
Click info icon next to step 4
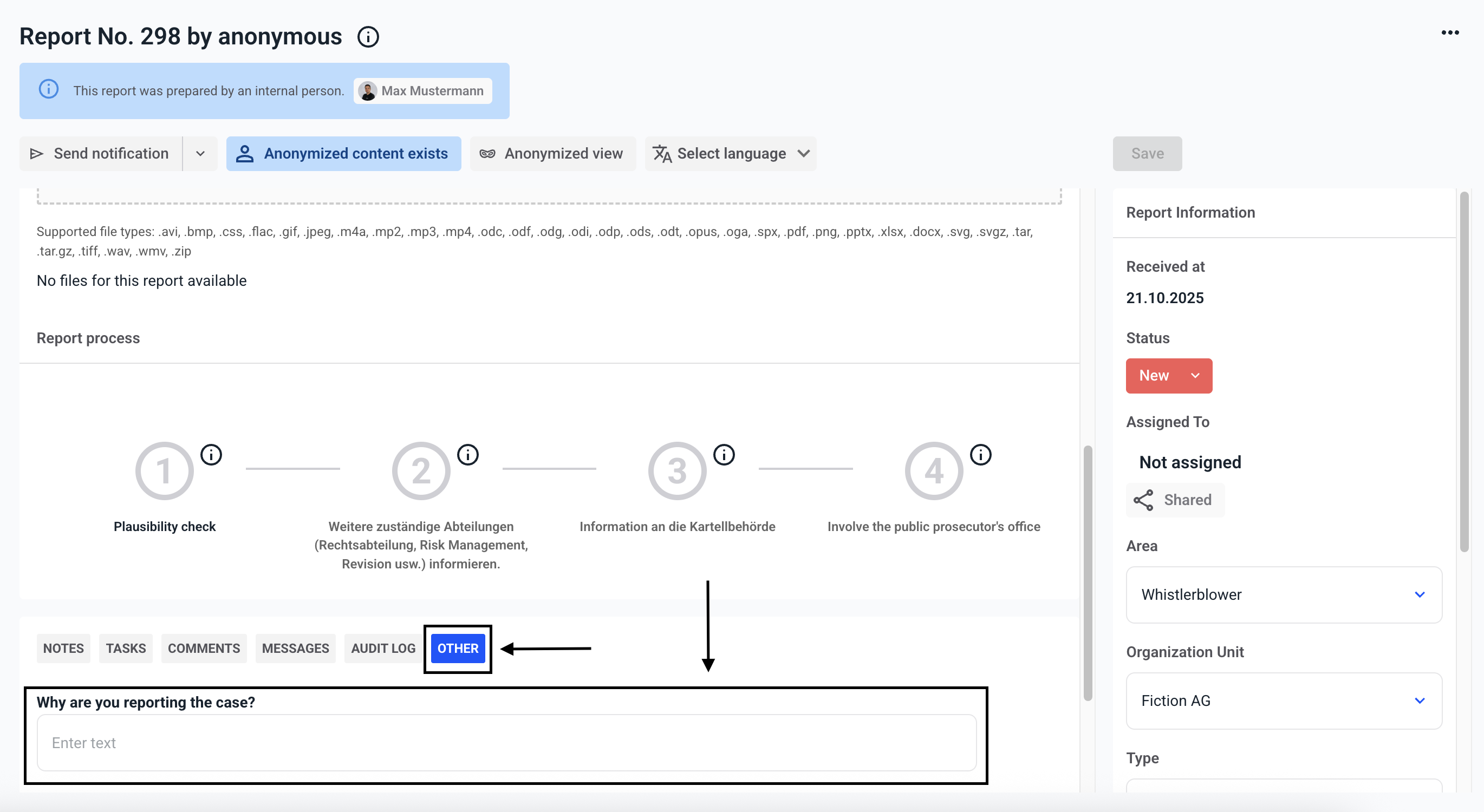(x=980, y=455)
